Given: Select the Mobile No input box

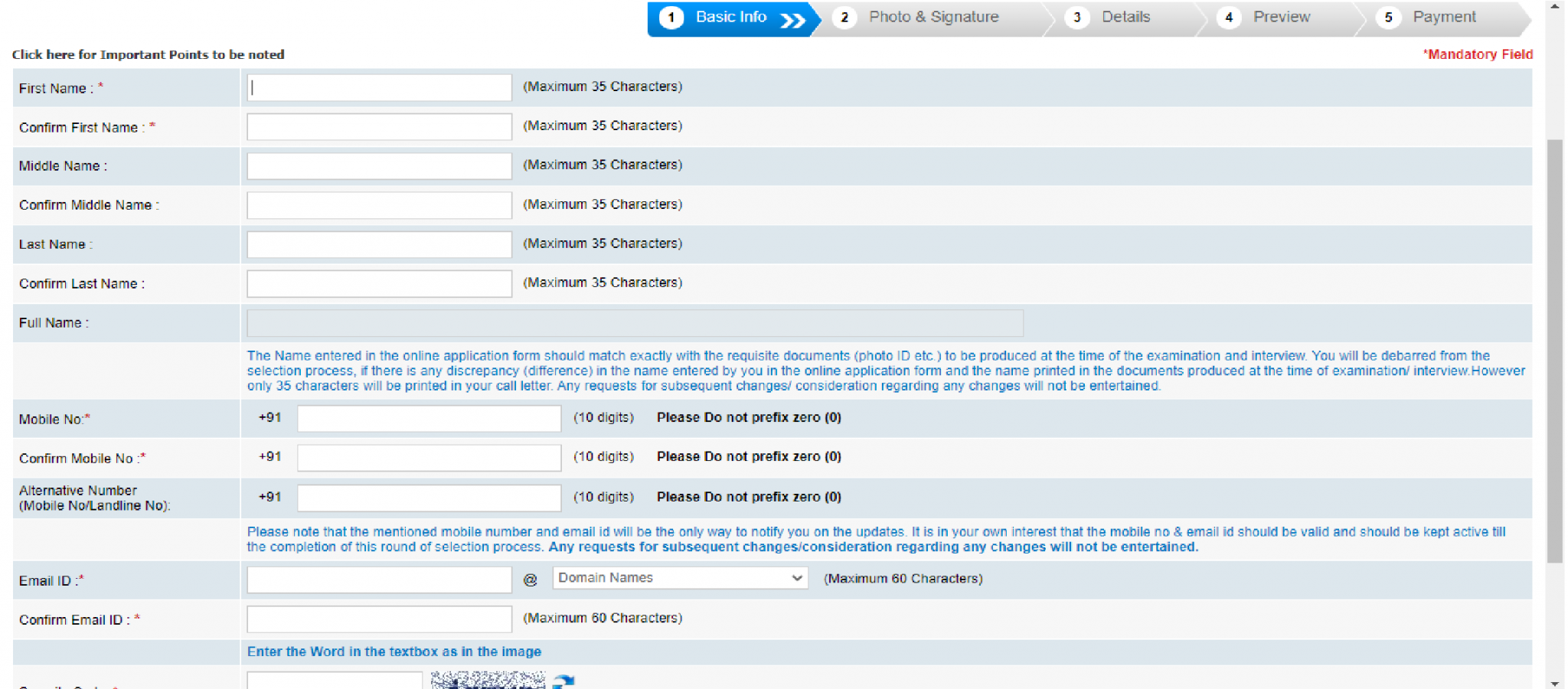Looking at the screenshot, I should 429,419.
